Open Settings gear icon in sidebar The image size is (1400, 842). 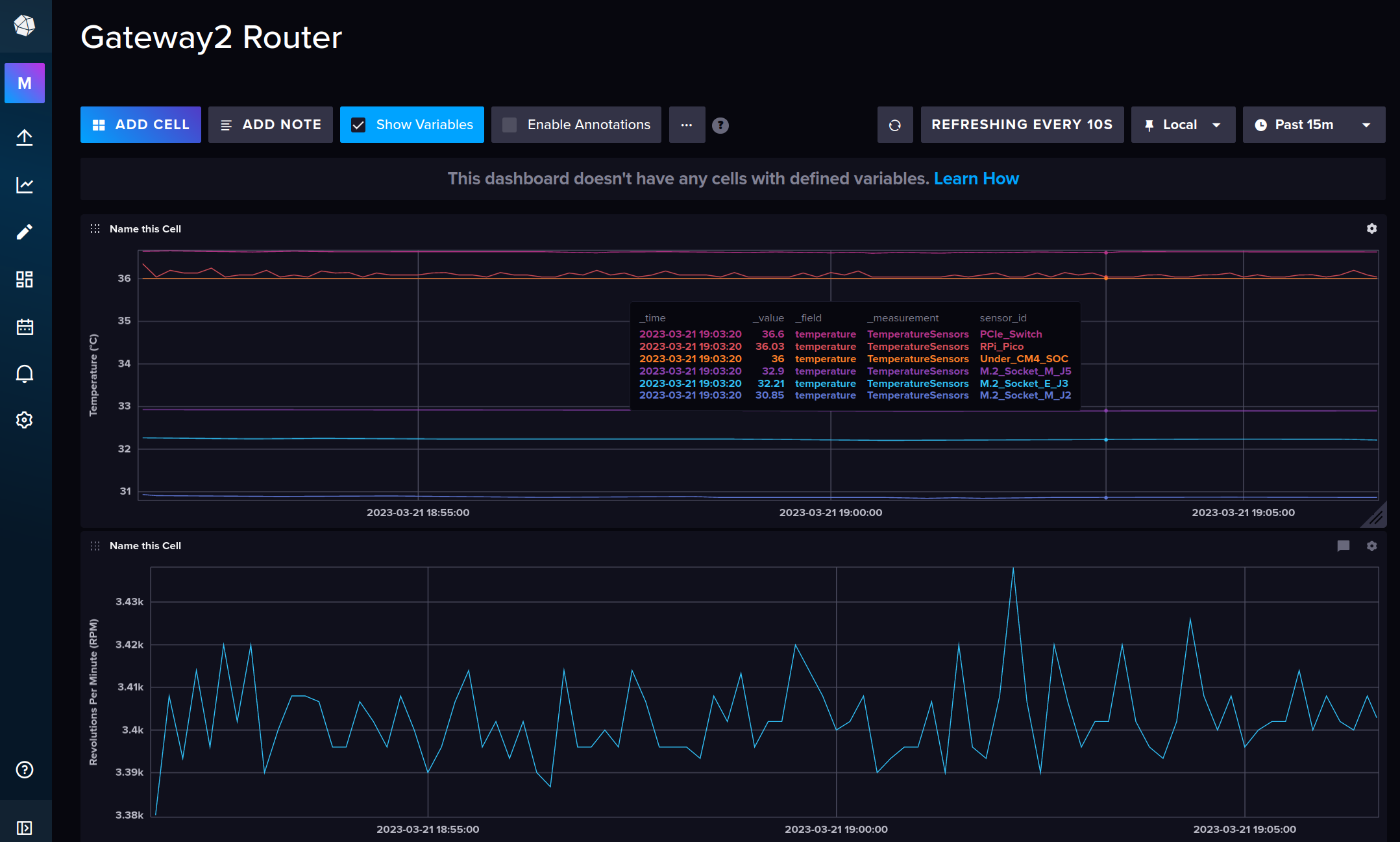coord(25,420)
